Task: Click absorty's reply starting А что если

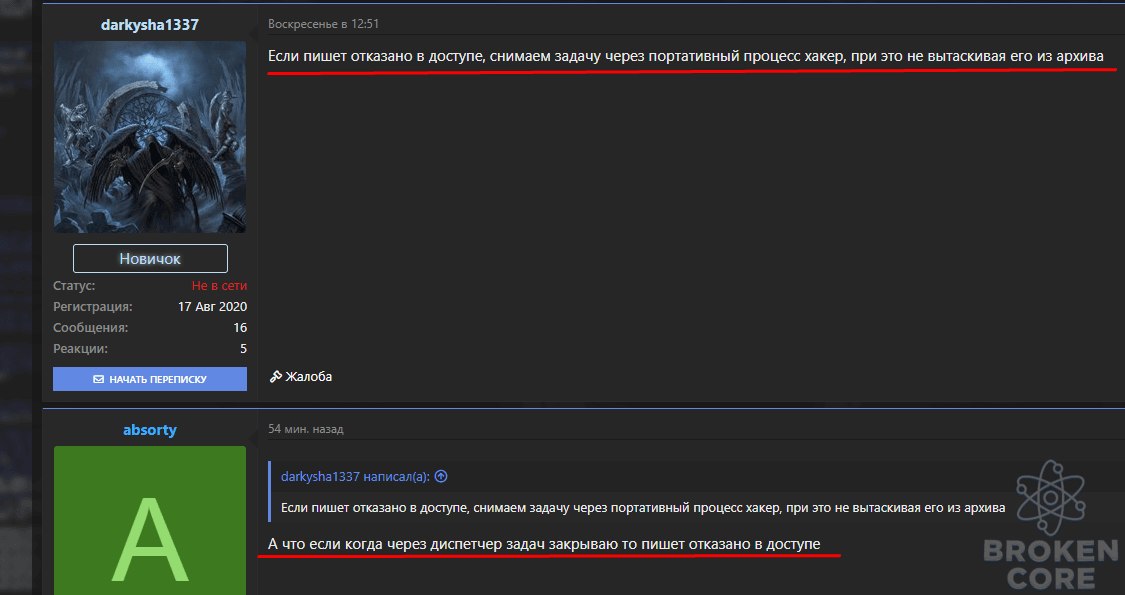Action: point(544,544)
